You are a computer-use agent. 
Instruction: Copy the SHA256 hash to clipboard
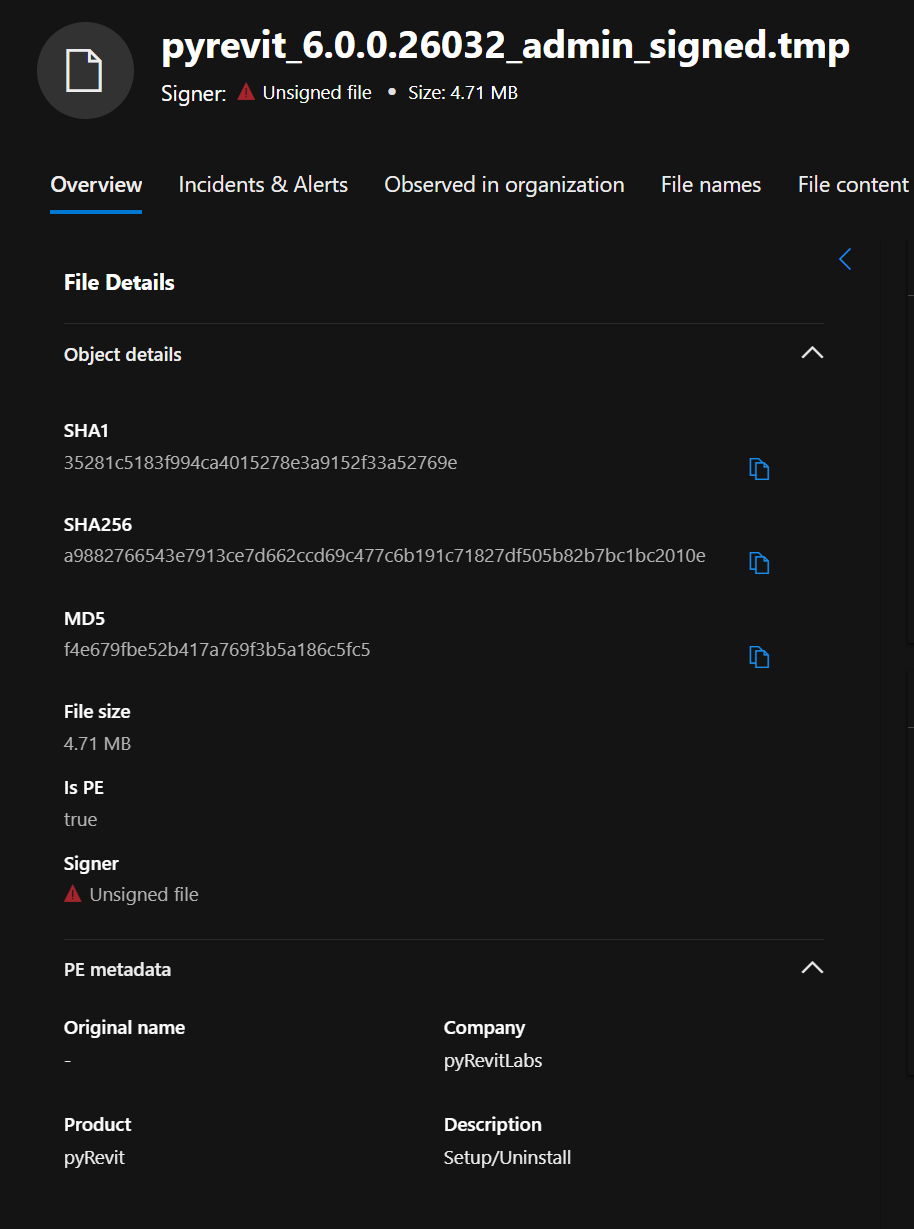(x=759, y=563)
